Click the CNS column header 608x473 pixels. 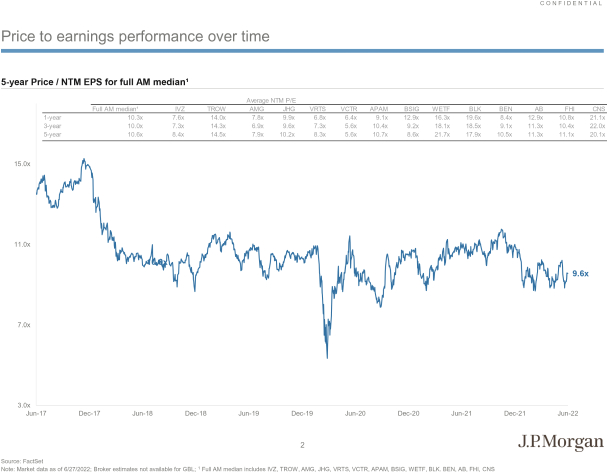coord(599,109)
